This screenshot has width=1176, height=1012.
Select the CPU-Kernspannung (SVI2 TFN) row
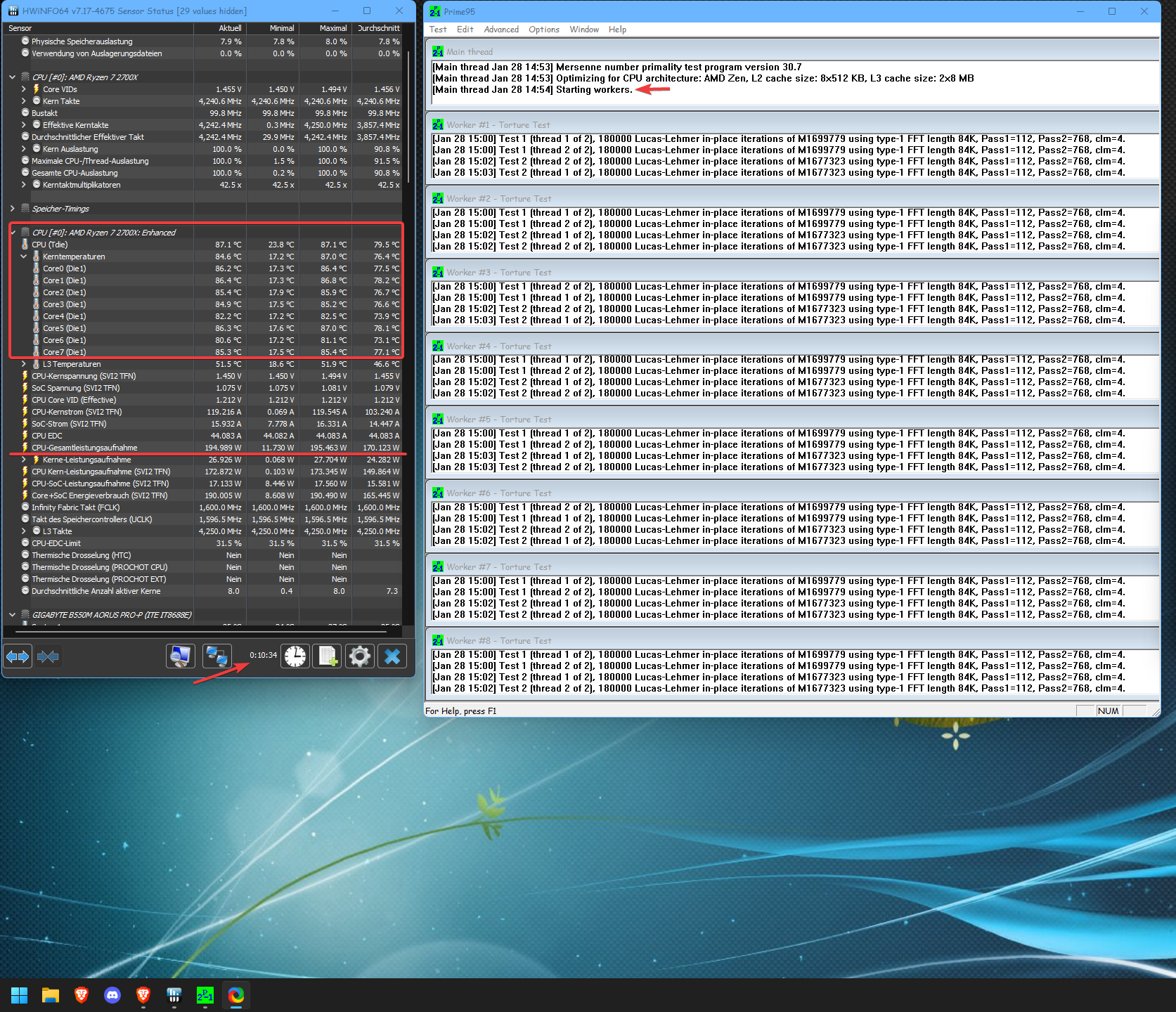[x=204, y=376]
